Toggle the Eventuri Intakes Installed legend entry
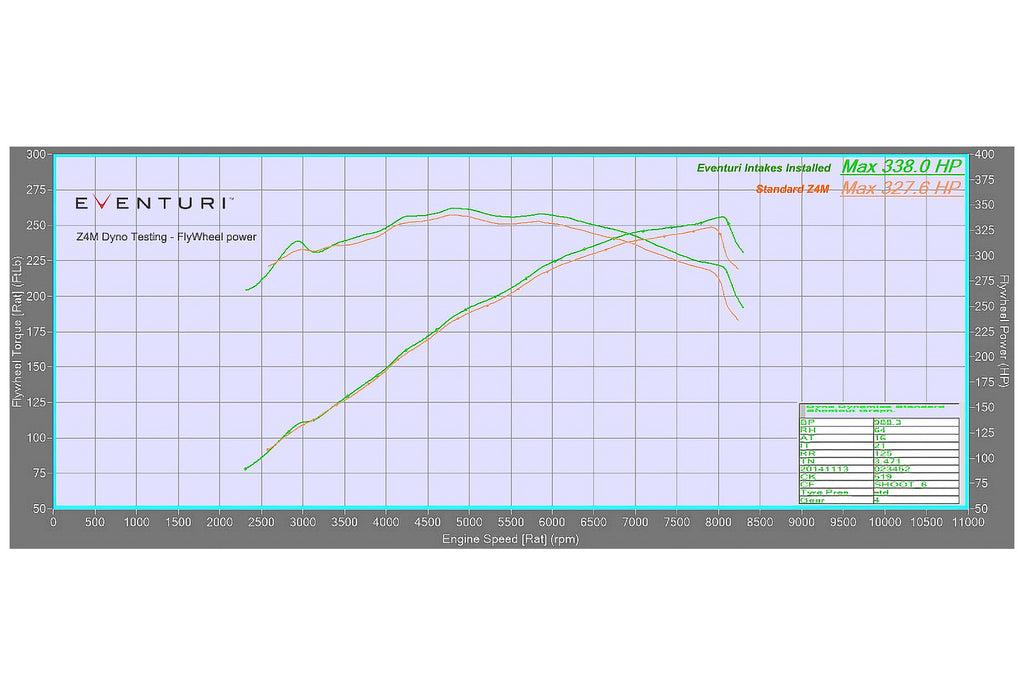 click(x=765, y=167)
